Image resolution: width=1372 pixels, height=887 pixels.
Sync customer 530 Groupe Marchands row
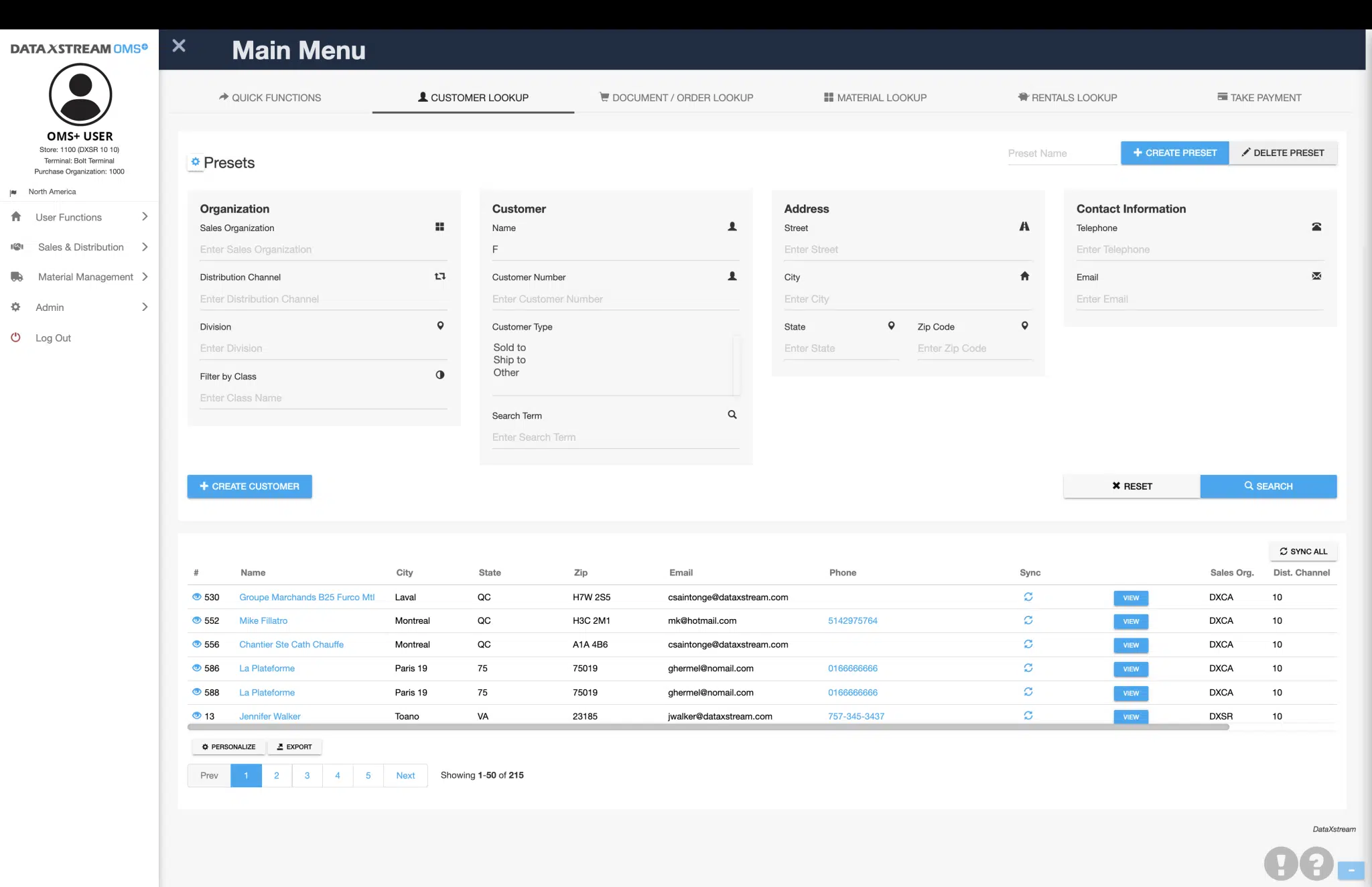[1028, 596]
